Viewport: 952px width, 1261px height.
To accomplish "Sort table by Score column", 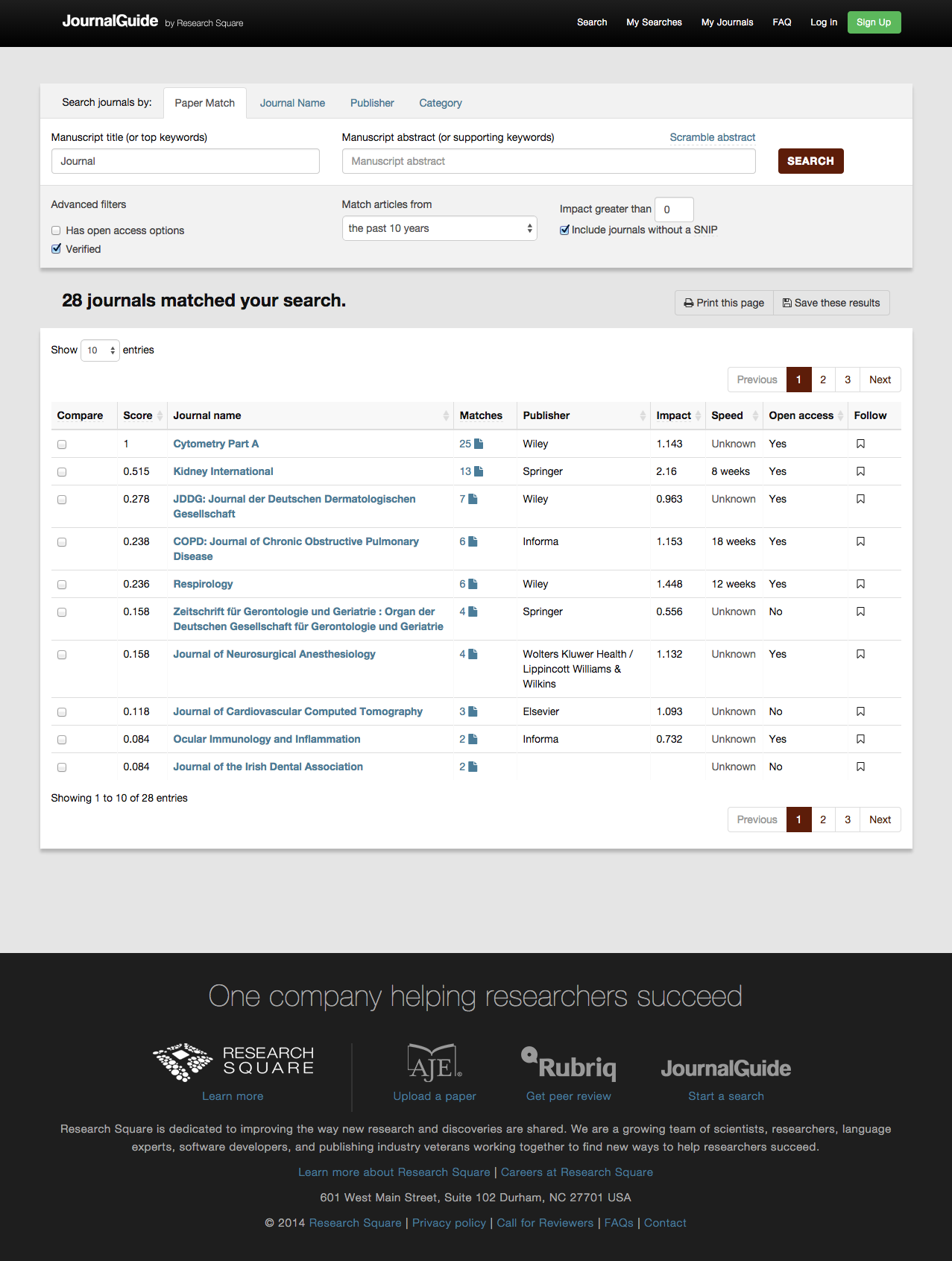I will click(x=142, y=415).
